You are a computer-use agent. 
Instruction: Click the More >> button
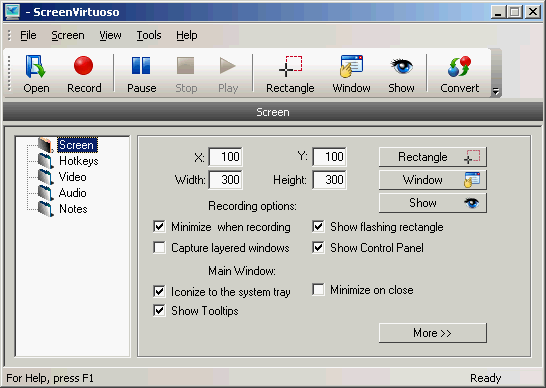(x=432, y=333)
